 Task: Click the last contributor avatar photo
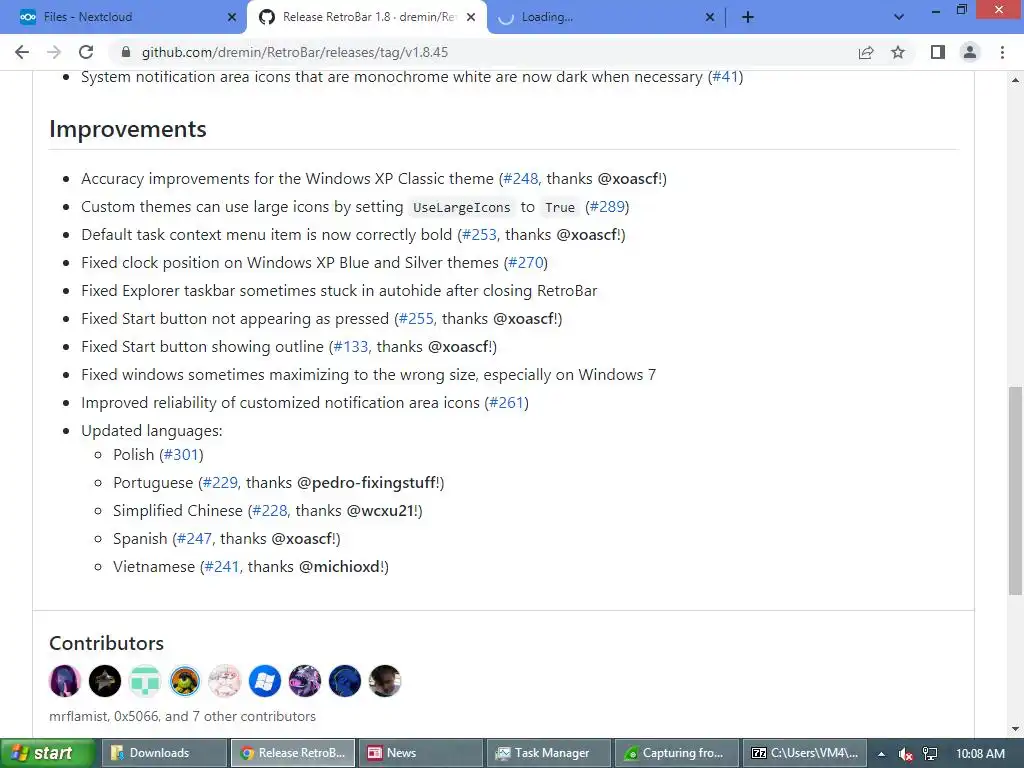385,681
